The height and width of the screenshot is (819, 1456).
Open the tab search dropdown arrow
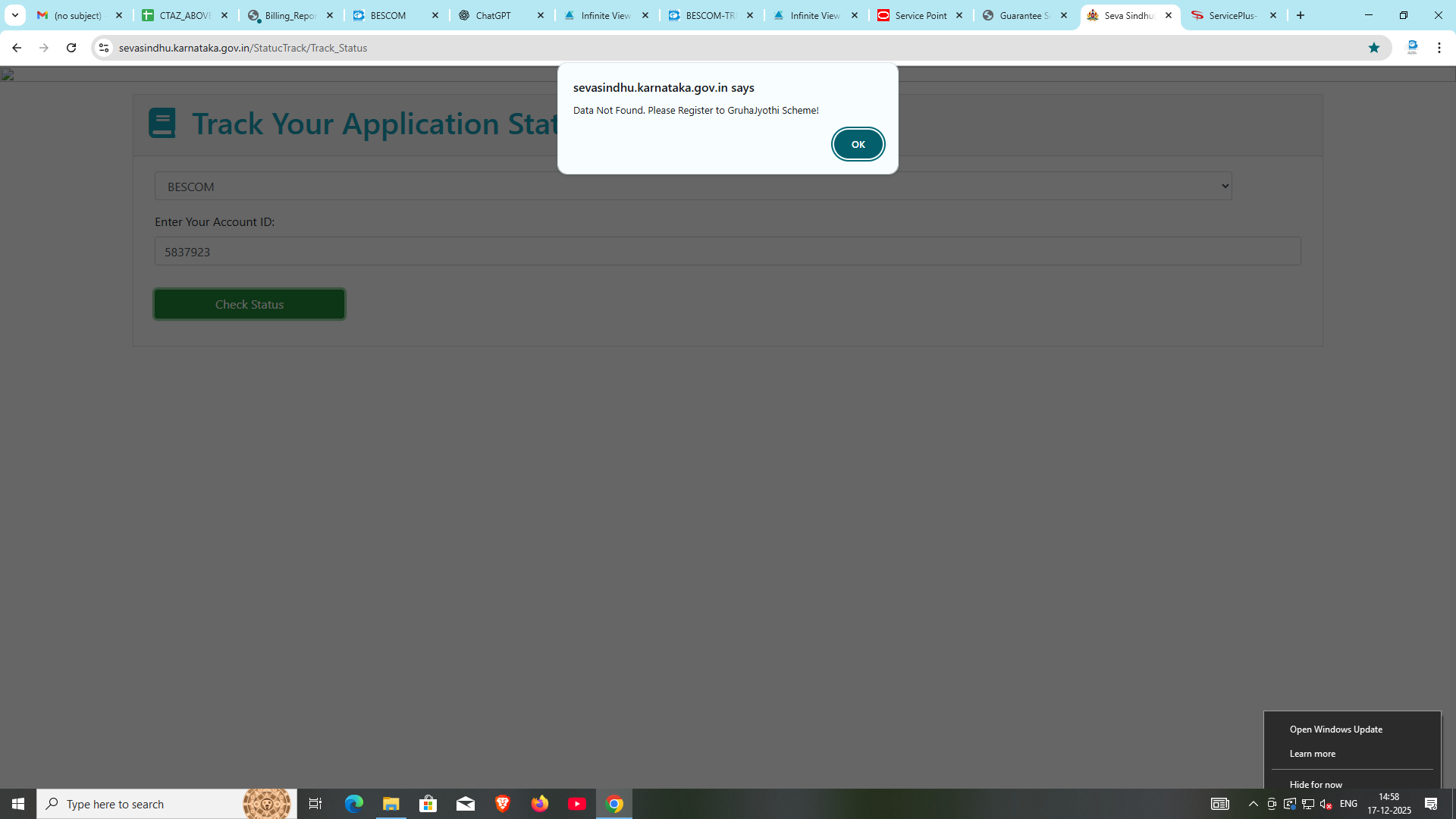point(14,15)
